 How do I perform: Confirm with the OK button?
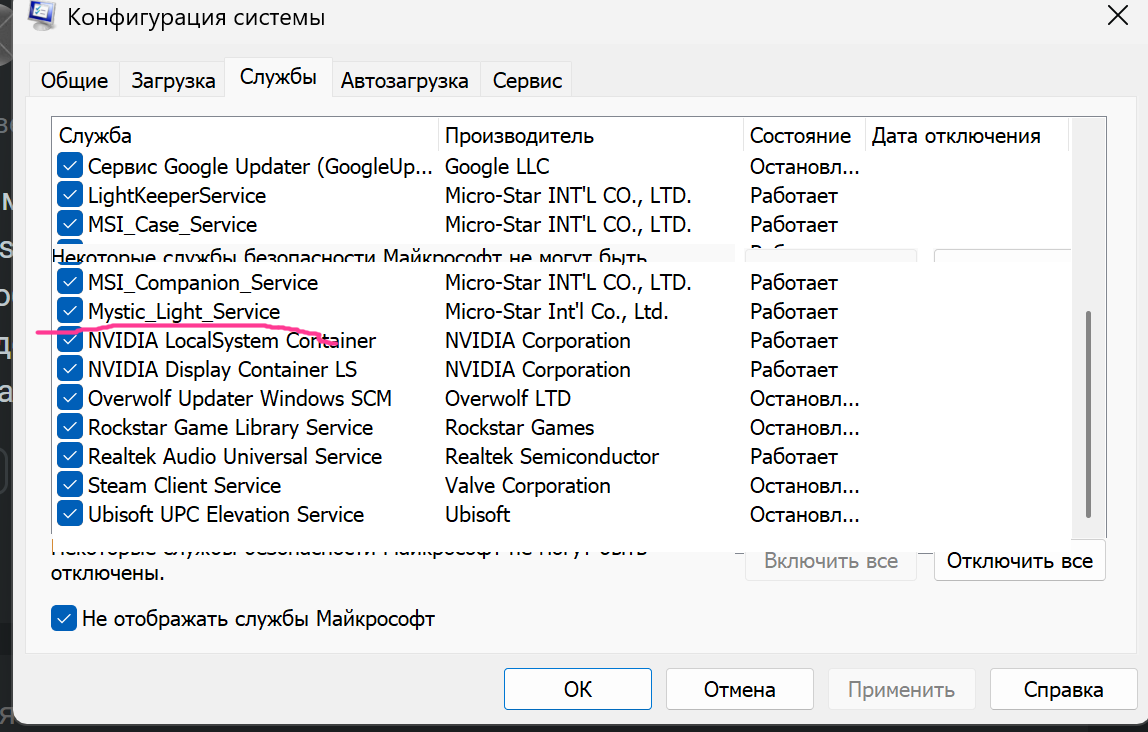577,689
